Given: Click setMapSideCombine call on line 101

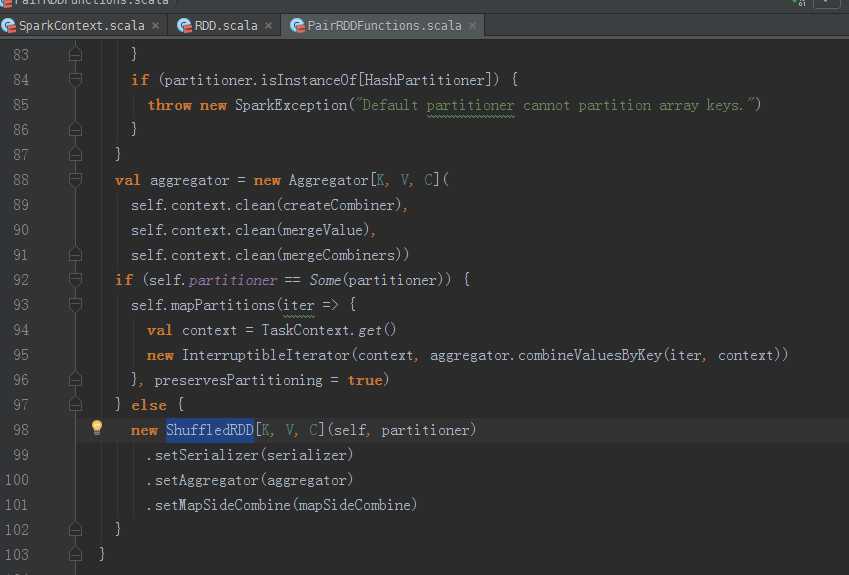Looking at the screenshot, I should [223, 505].
